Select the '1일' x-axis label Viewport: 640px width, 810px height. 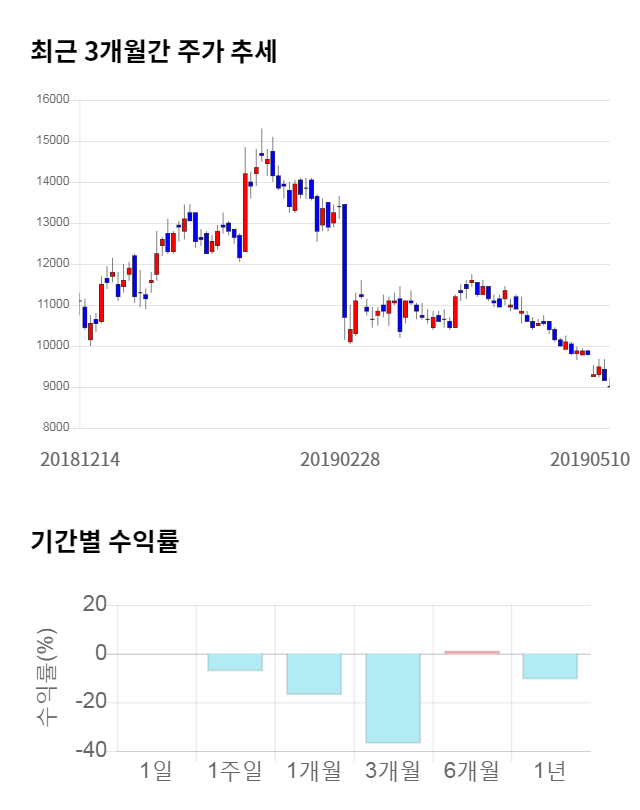coord(156,771)
